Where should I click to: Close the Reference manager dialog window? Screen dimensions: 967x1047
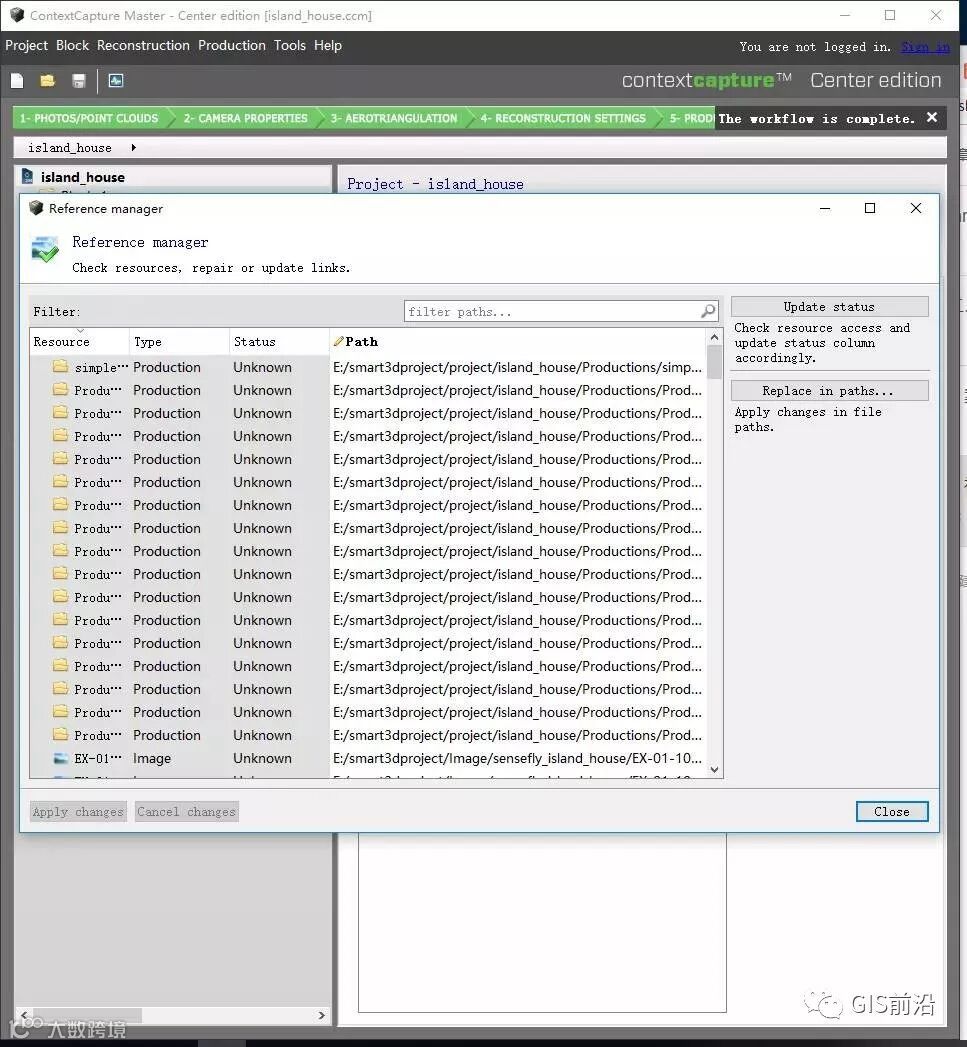[x=916, y=208]
